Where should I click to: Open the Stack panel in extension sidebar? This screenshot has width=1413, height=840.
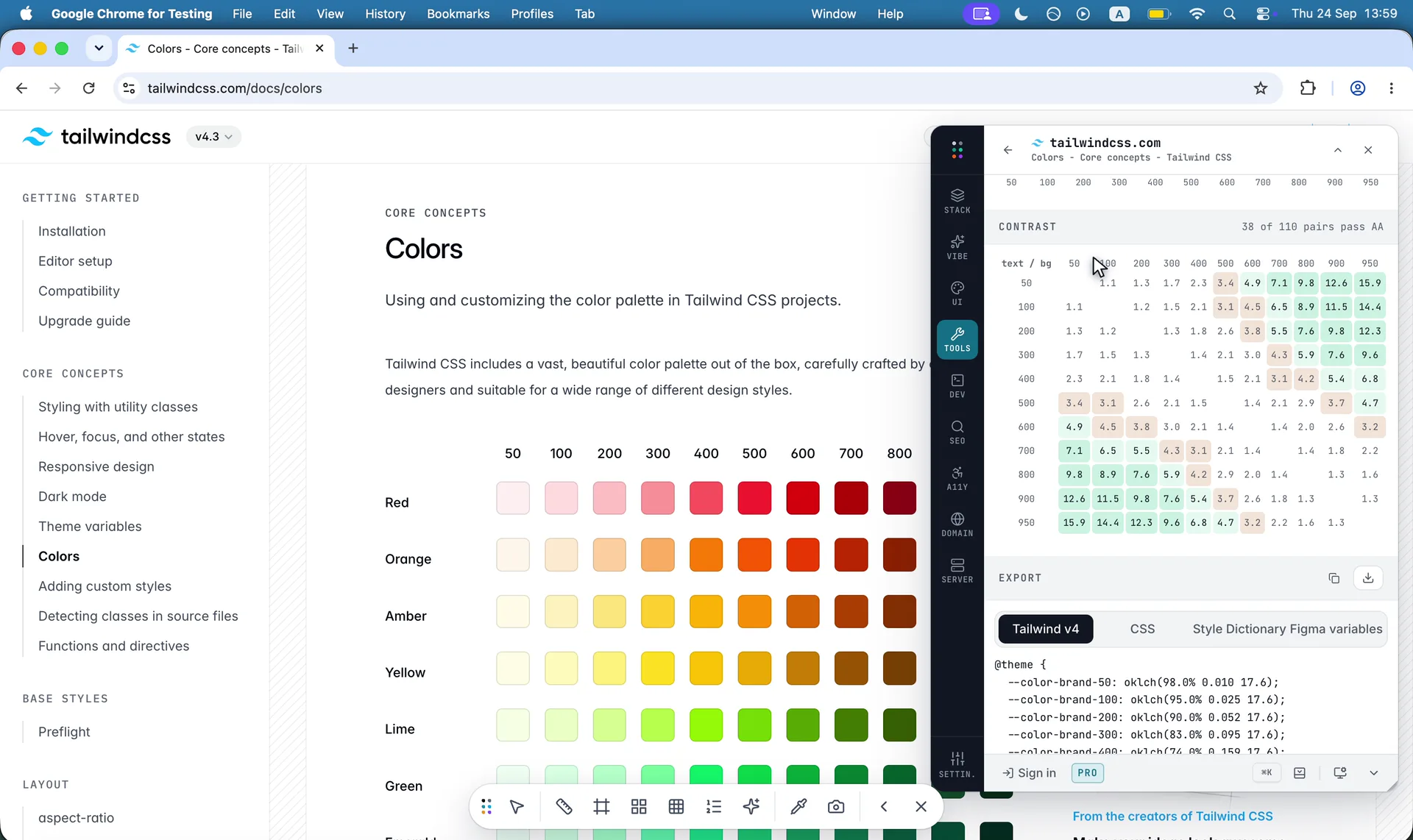pos(957,201)
